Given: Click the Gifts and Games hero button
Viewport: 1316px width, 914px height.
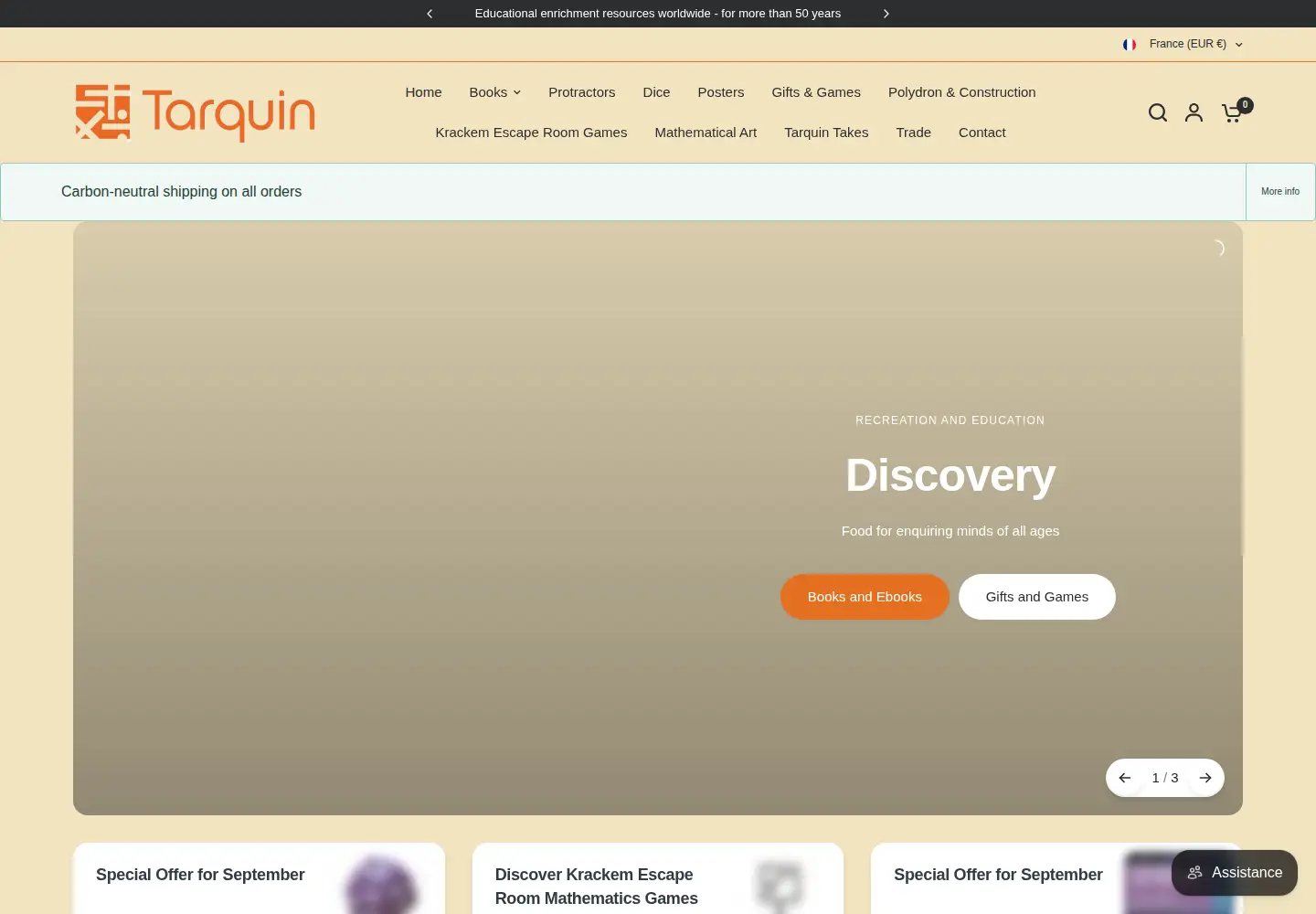Looking at the screenshot, I should click(1037, 597).
